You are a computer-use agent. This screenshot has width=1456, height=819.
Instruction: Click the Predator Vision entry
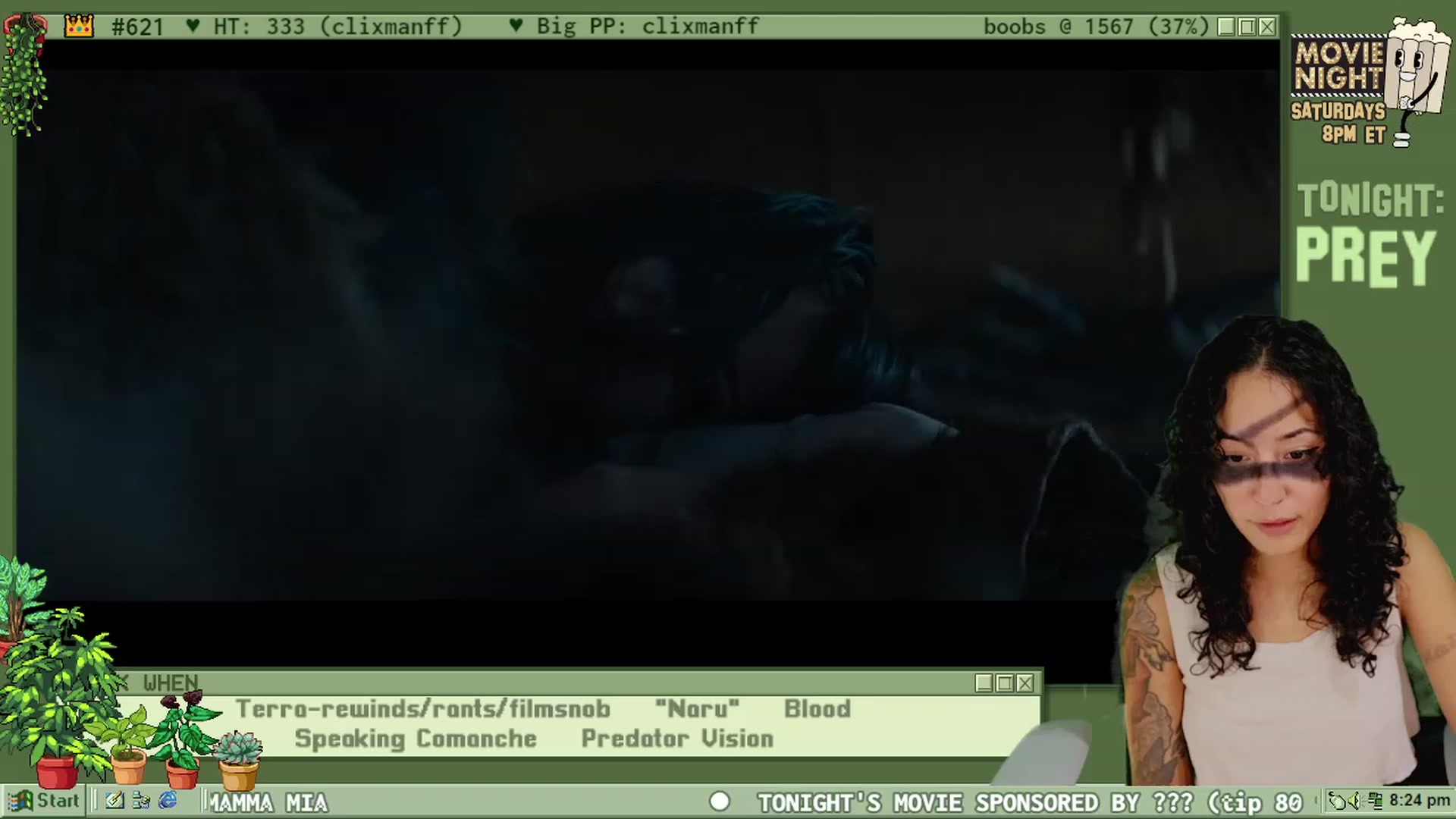coord(677,739)
